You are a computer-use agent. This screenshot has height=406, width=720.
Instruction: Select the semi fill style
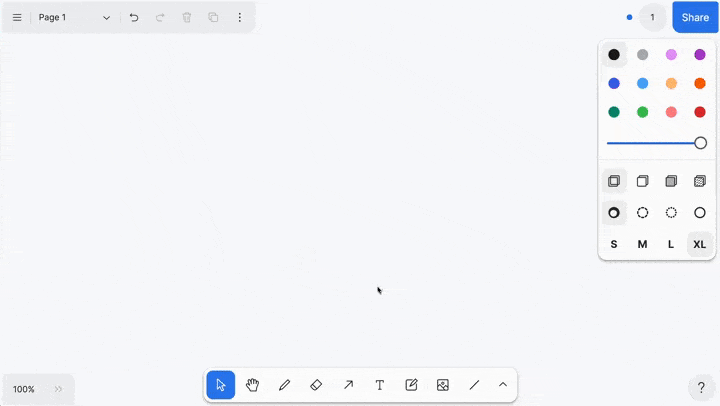click(x=642, y=181)
